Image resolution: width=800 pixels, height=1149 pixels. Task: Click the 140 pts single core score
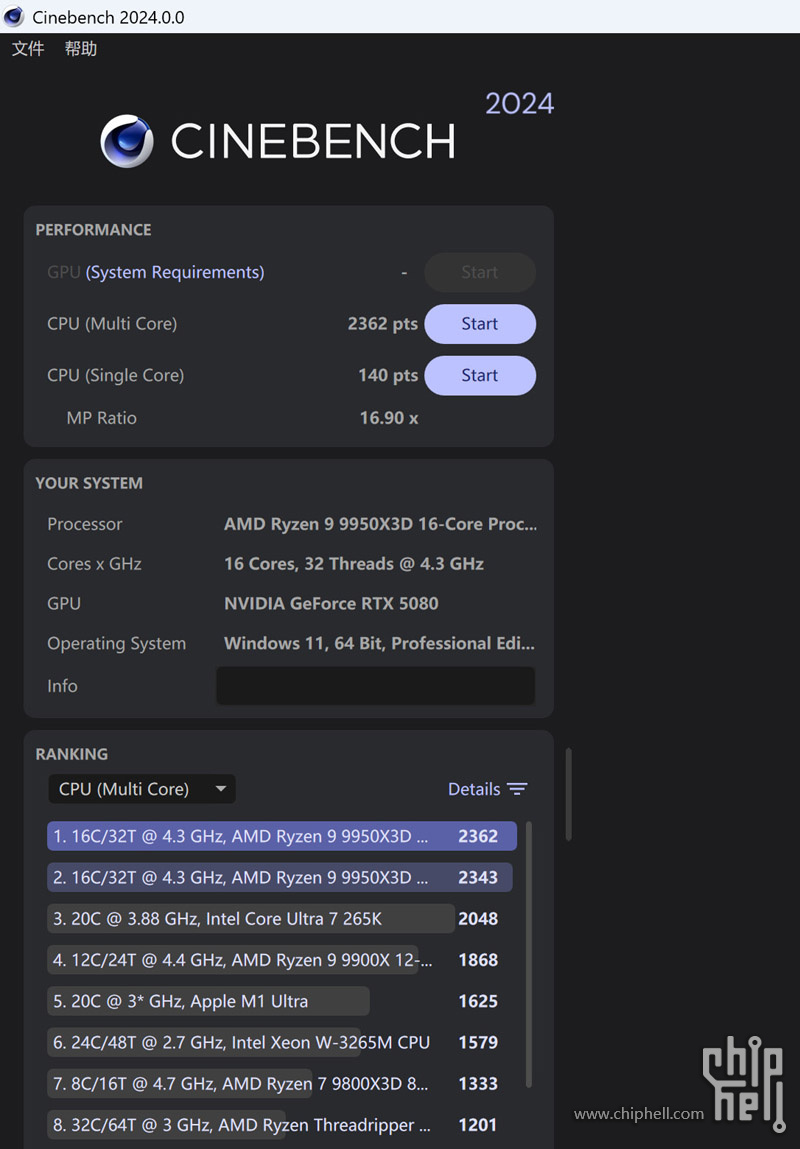coord(388,375)
